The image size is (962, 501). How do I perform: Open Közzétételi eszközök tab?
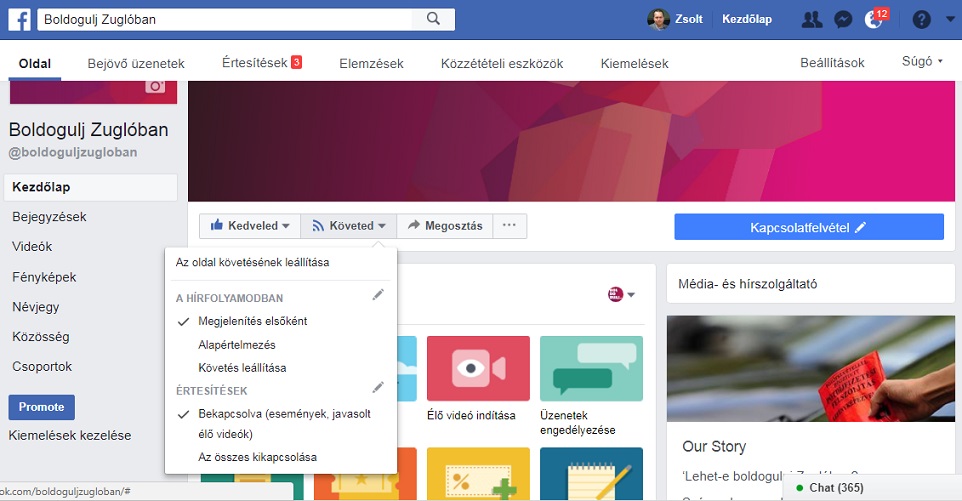tap(502, 64)
